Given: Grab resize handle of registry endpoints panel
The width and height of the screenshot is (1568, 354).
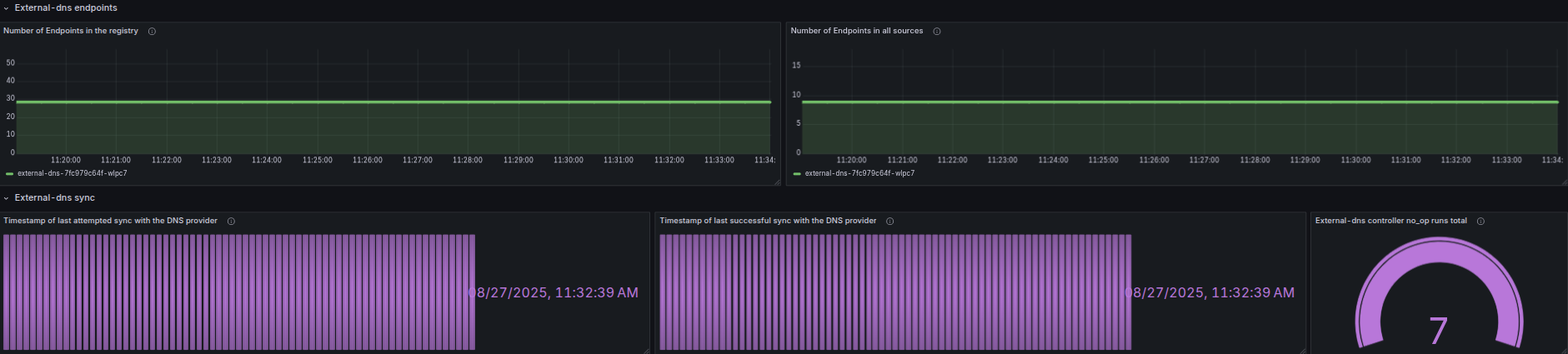Looking at the screenshot, I should click(x=777, y=182).
